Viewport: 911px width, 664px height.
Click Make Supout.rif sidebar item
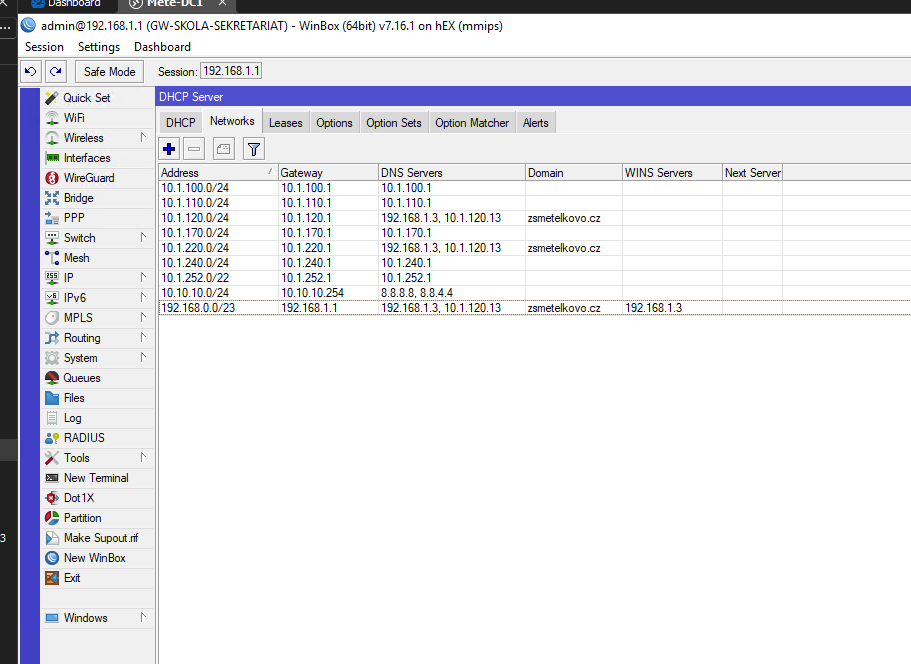point(100,538)
